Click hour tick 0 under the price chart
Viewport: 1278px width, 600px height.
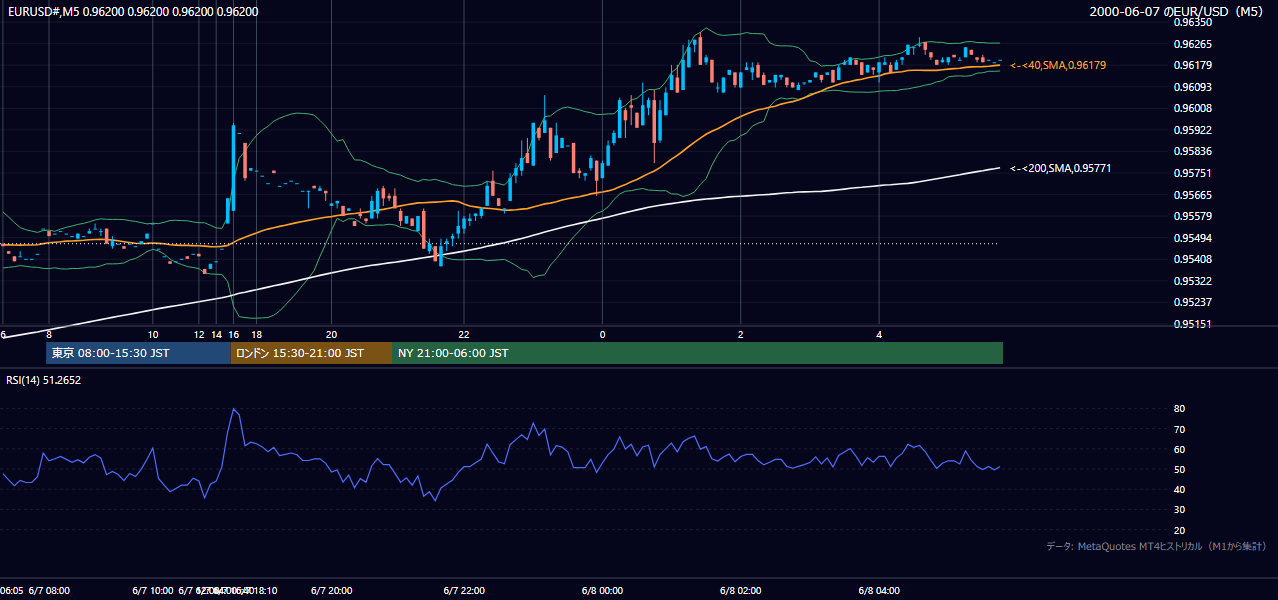click(602, 334)
